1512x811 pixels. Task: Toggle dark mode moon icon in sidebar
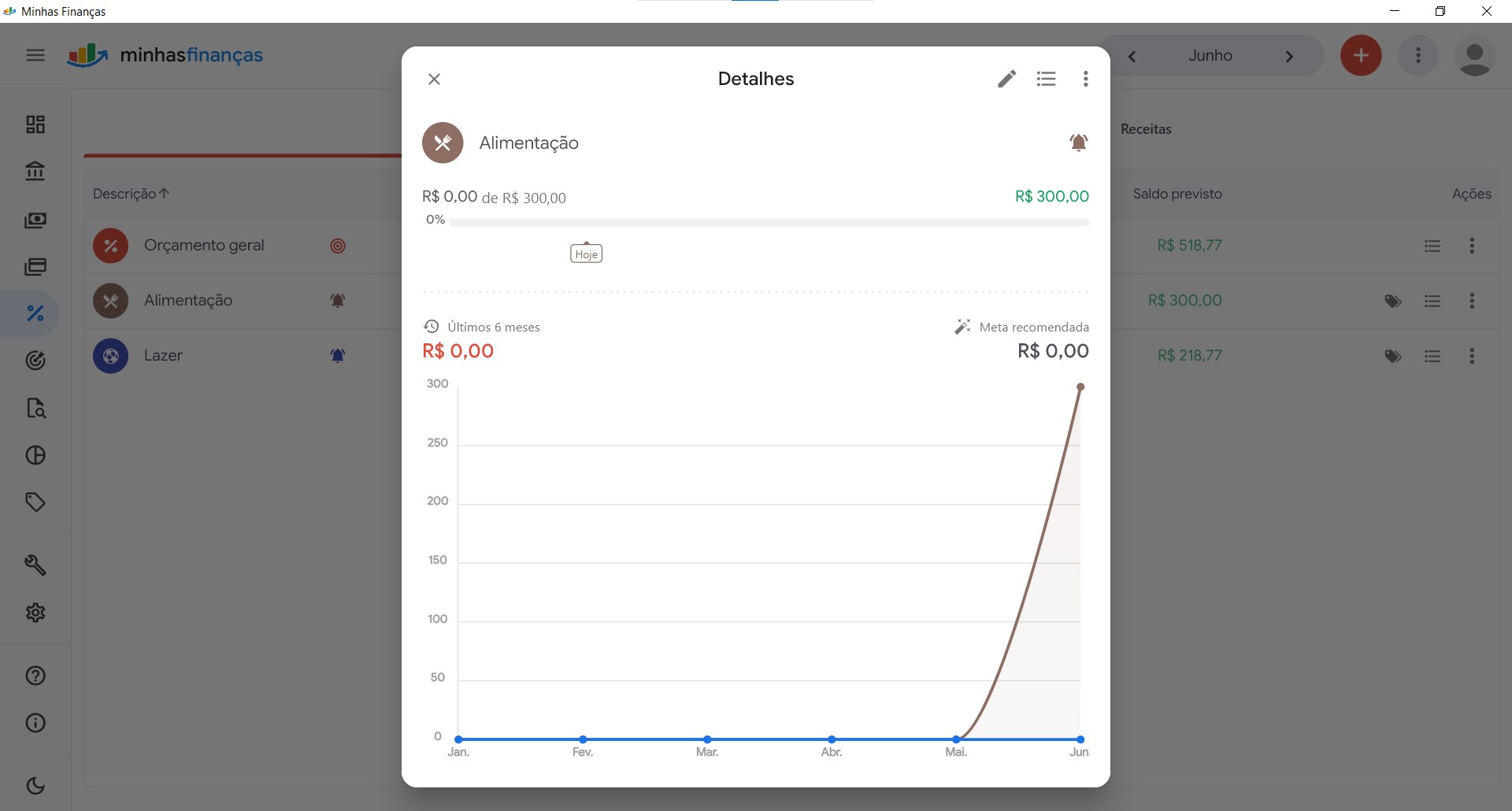click(x=35, y=786)
